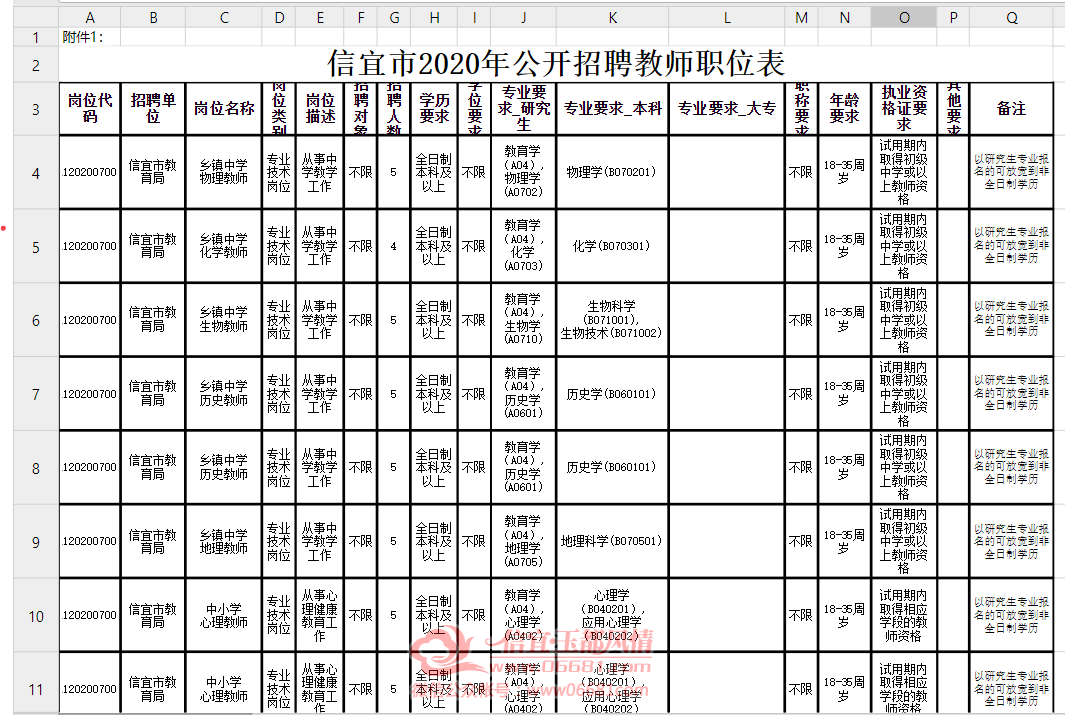This screenshot has height=715, width=1065.
Task: Select the column Q header
Action: [1012, 18]
